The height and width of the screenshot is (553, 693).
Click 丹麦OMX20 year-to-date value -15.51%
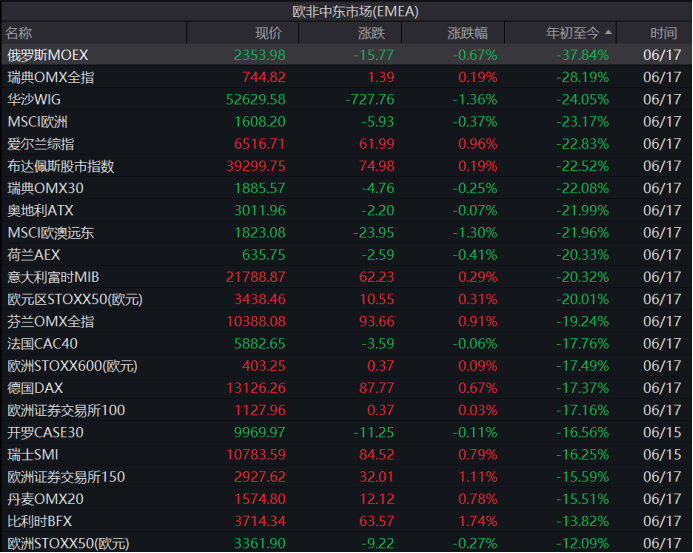point(582,499)
